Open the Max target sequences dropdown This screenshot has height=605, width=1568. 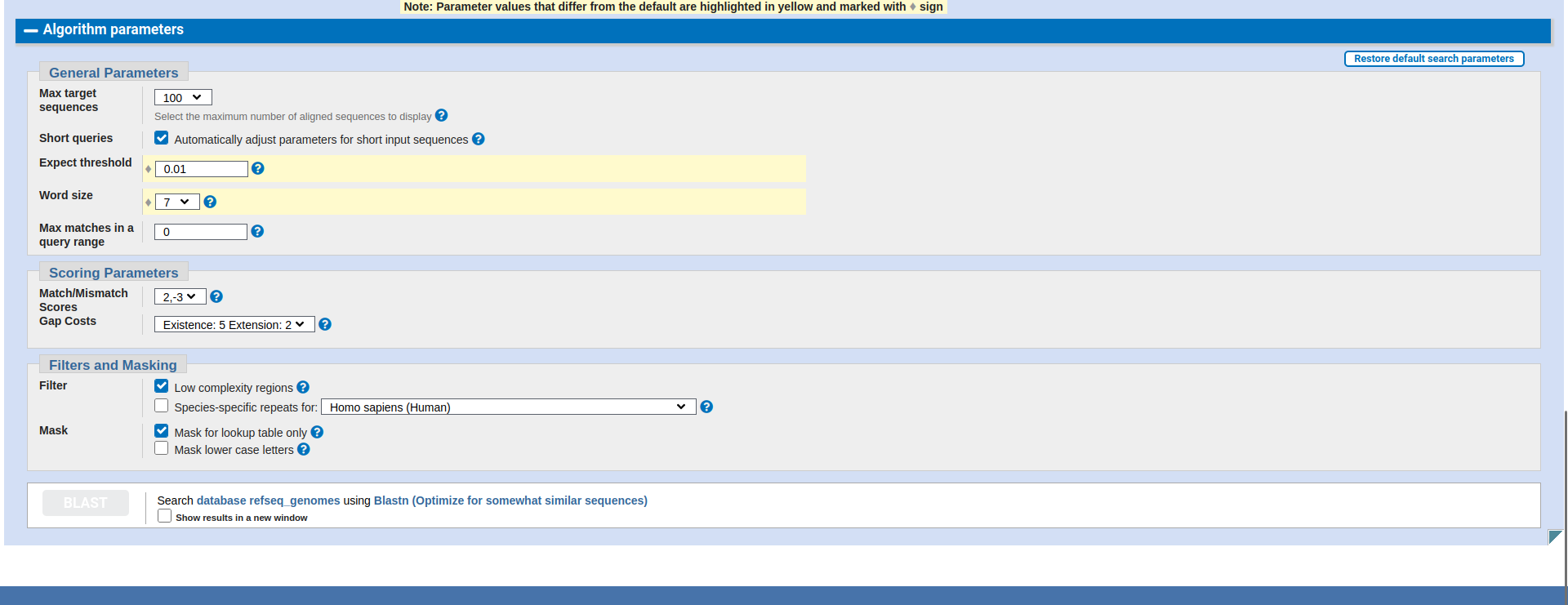(183, 98)
